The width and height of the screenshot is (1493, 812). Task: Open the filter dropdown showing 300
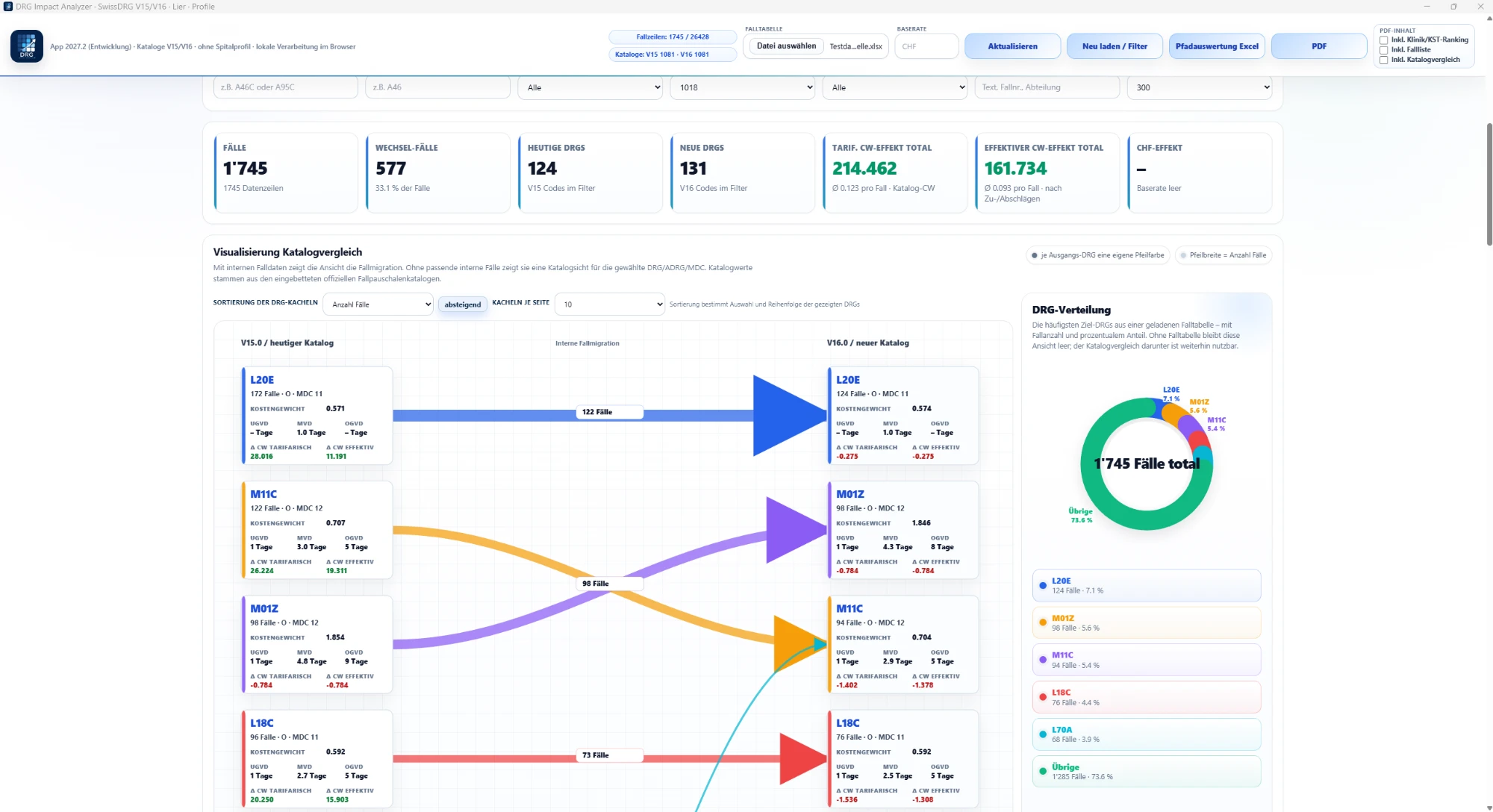(x=1199, y=87)
